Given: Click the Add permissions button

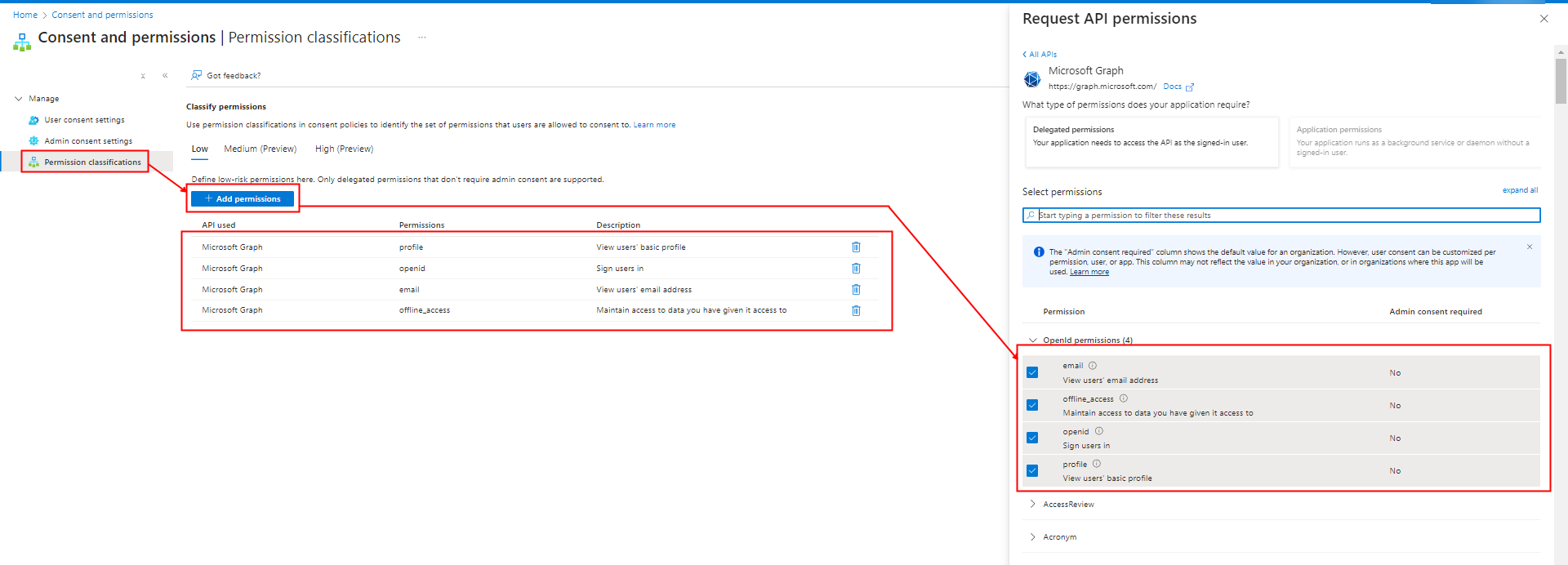Looking at the screenshot, I should point(243,199).
